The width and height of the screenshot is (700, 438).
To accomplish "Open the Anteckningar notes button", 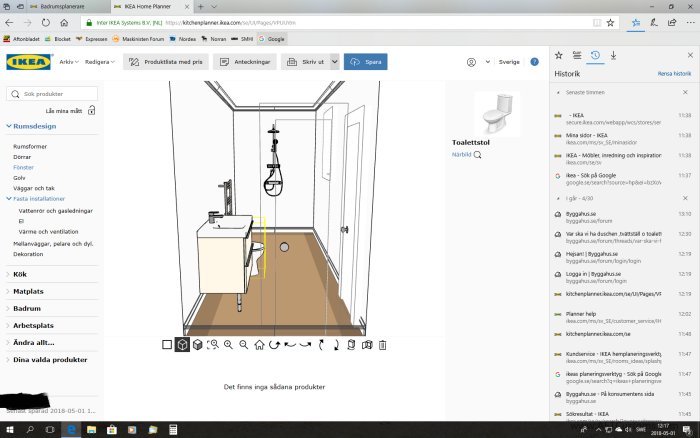I will (x=245, y=62).
